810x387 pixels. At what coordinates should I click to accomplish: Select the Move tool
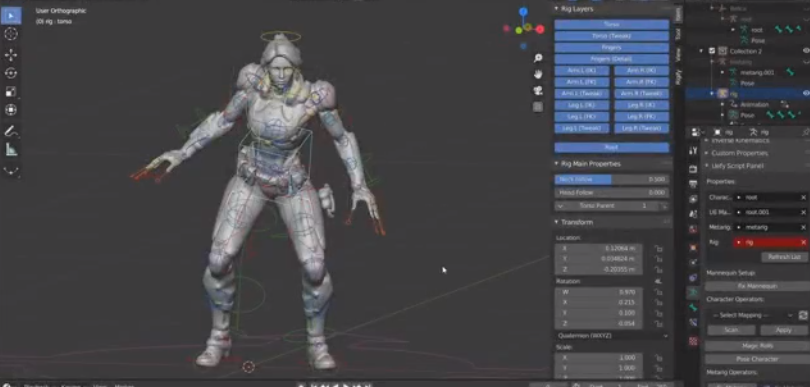[x=11, y=55]
